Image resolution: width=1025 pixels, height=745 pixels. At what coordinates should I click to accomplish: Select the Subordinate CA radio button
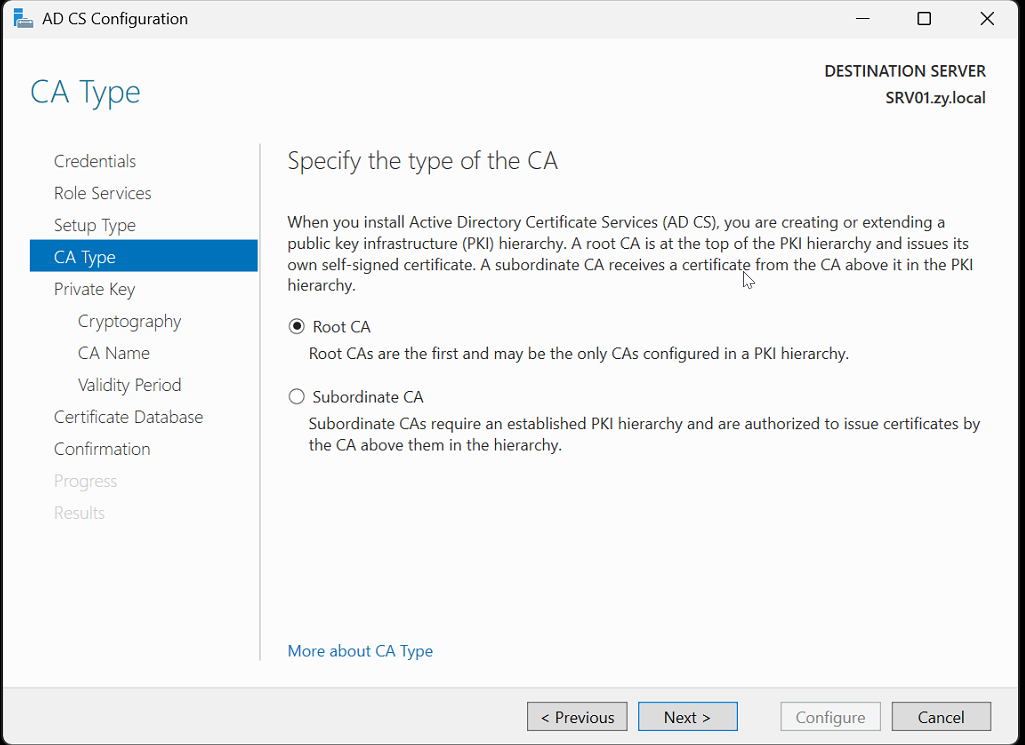(x=297, y=397)
